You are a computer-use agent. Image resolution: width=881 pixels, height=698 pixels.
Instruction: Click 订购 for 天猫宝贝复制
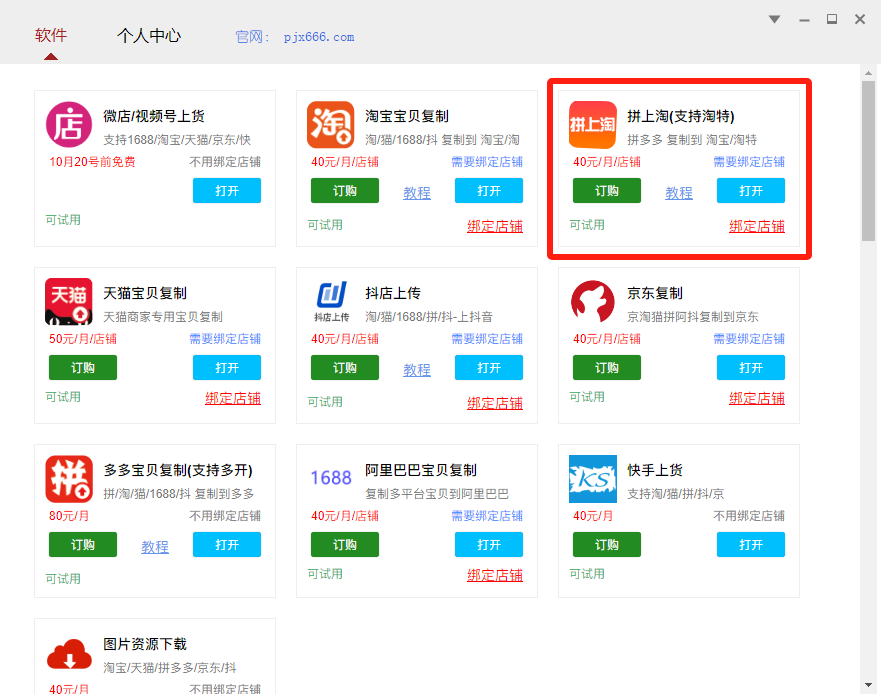(x=83, y=368)
